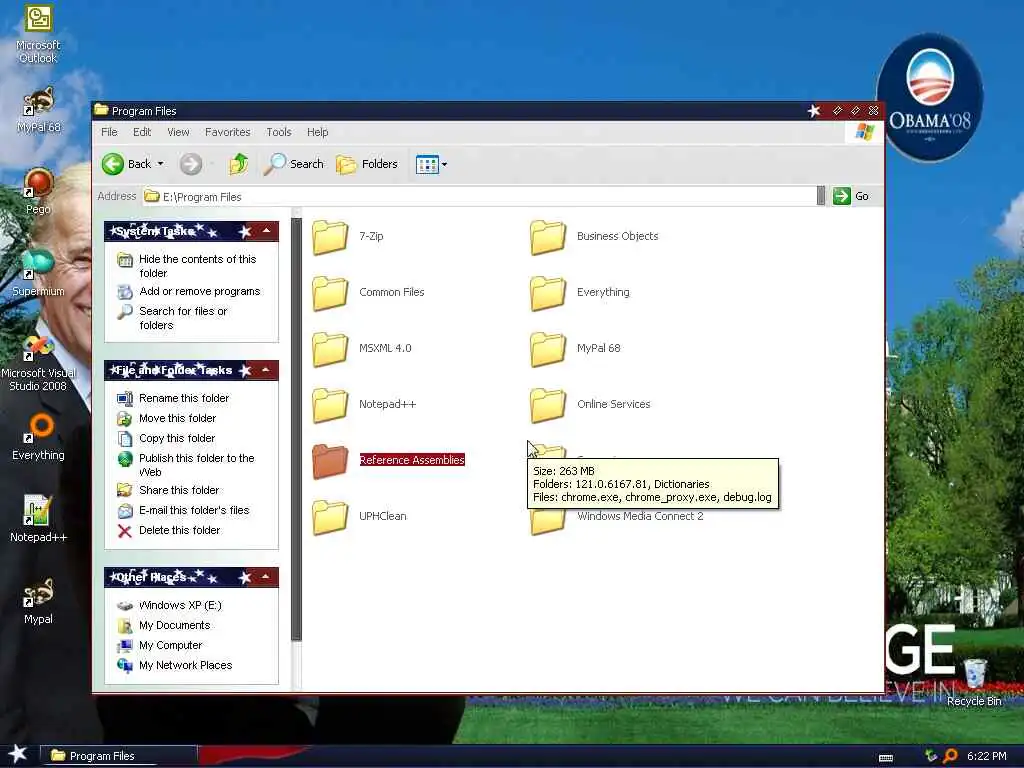The image size is (1024, 768).
Task: Open the File menu
Action: tap(109, 132)
